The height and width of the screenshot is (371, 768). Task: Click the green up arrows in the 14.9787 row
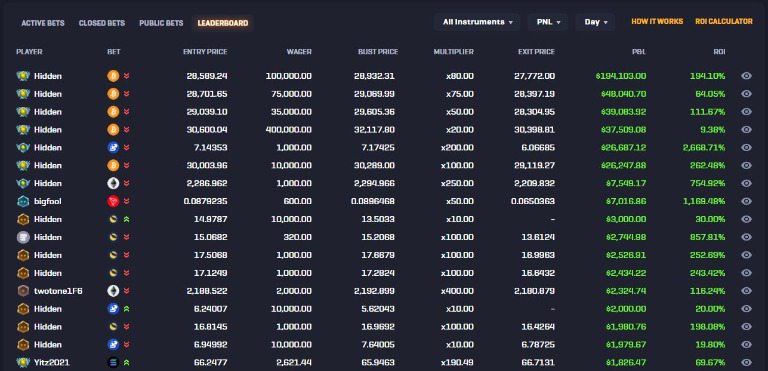pyautogui.click(x=127, y=219)
